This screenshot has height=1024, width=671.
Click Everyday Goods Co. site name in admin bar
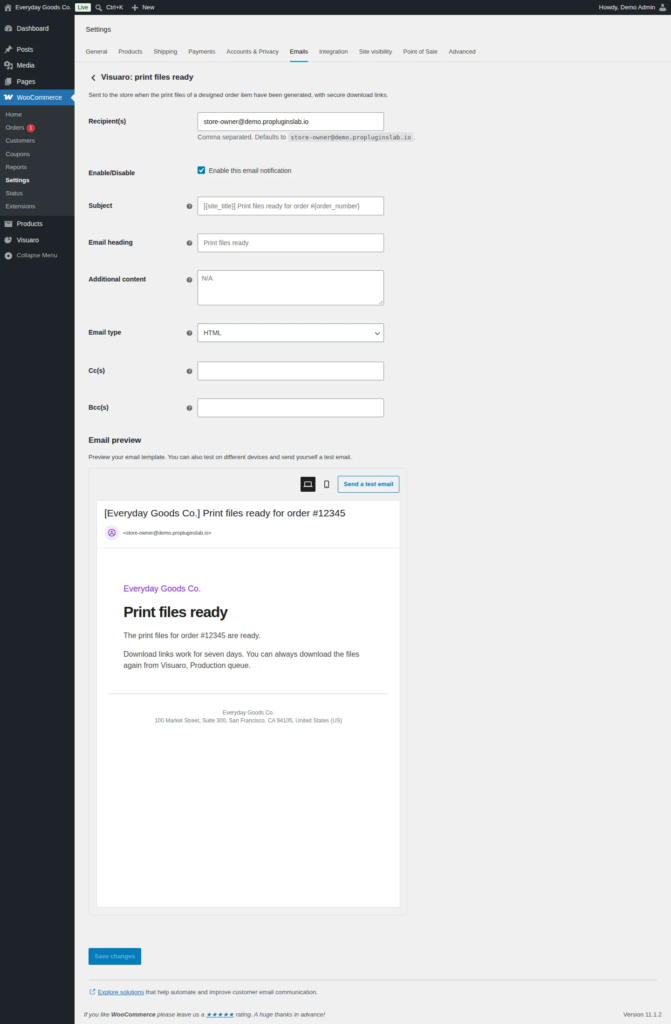pyautogui.click(x=43, y=7)
